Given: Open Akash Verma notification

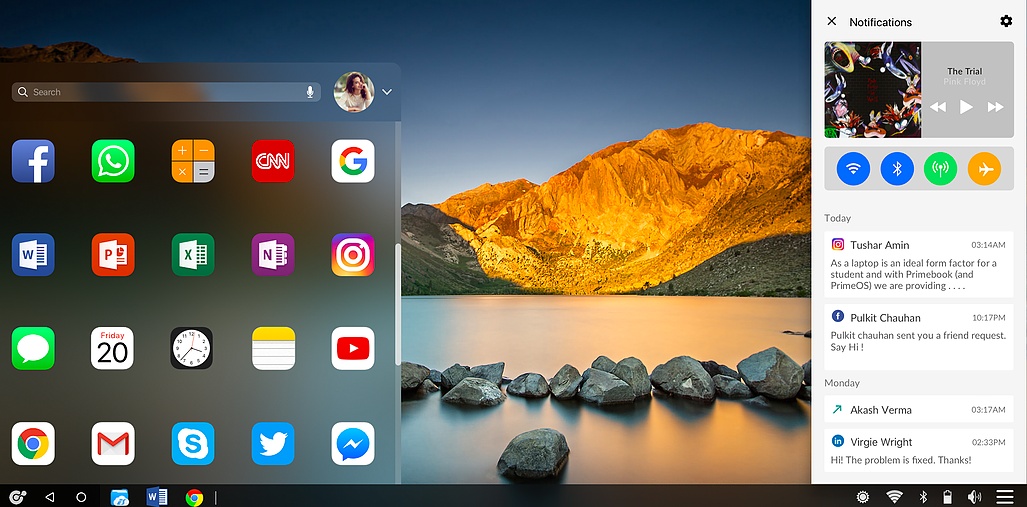Looking at the screenshot, I should [x=918, y=409].
